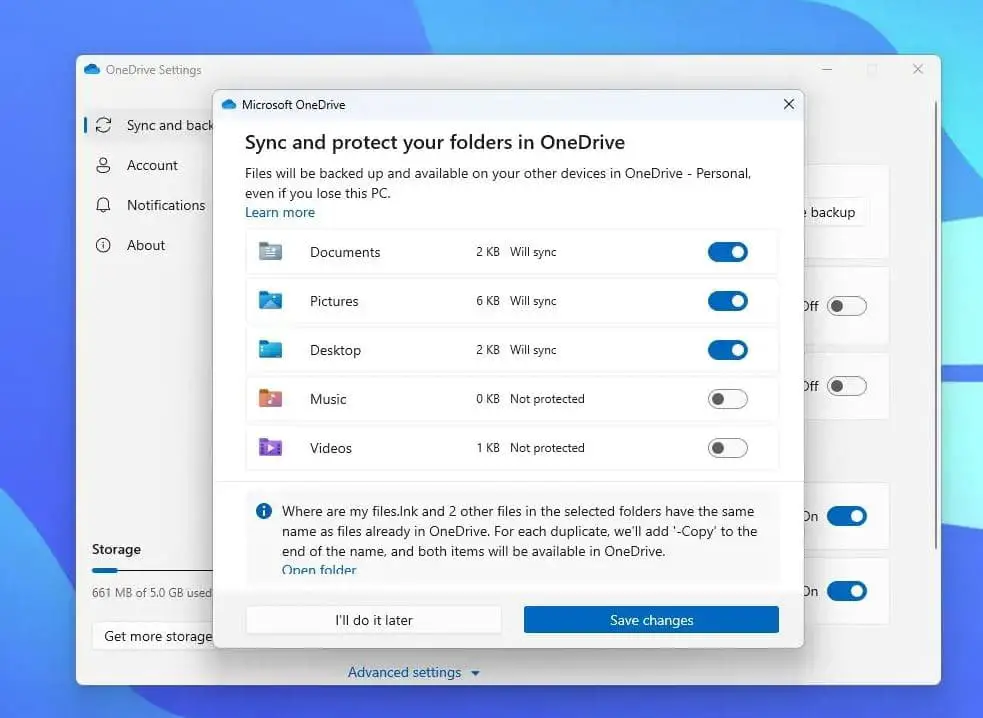This screenshot has width=983, height=718.
Task: Click the Music folder icon
Action: click(x=270, y=399)
